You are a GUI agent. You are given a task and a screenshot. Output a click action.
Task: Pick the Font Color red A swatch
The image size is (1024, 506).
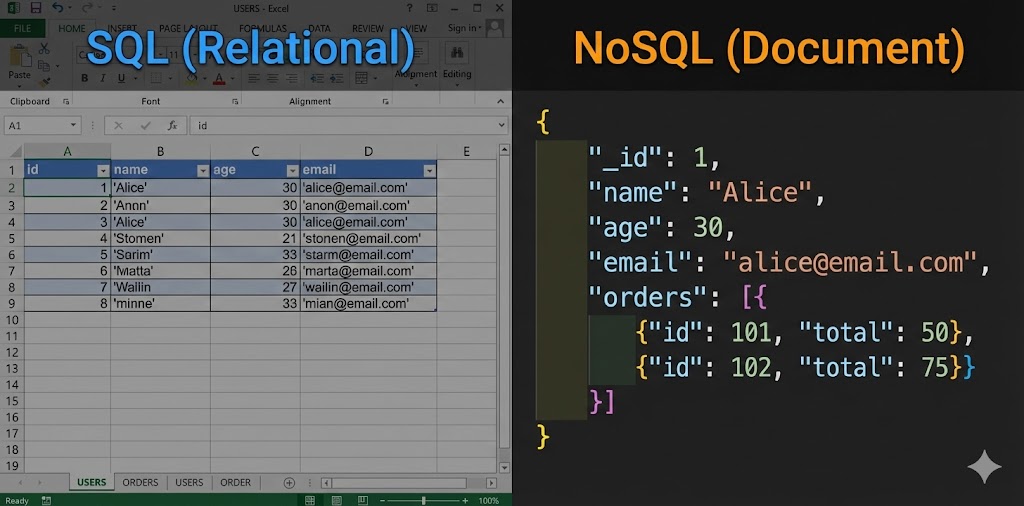[219, 78]
